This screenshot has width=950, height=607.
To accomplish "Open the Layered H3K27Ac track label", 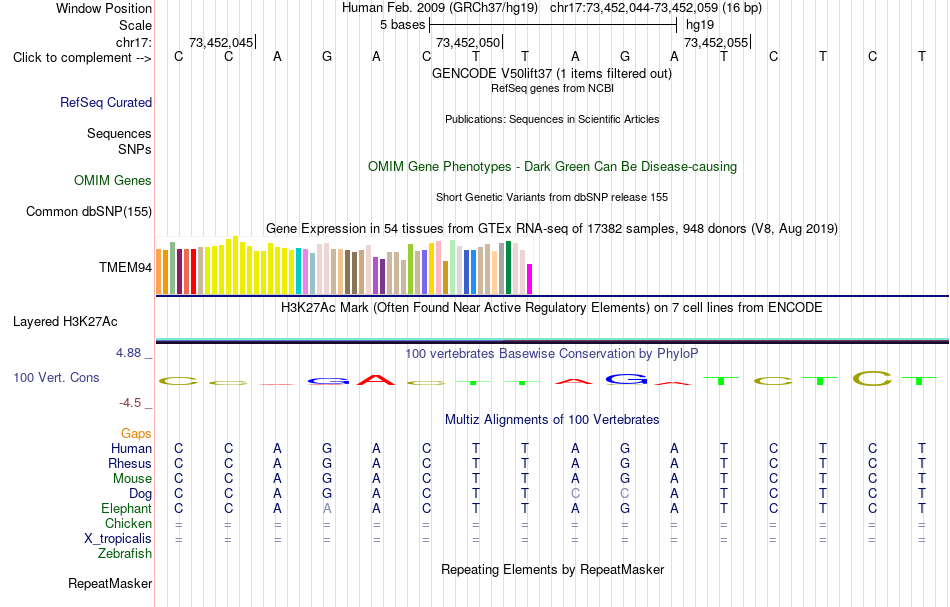I will [65, 322].
